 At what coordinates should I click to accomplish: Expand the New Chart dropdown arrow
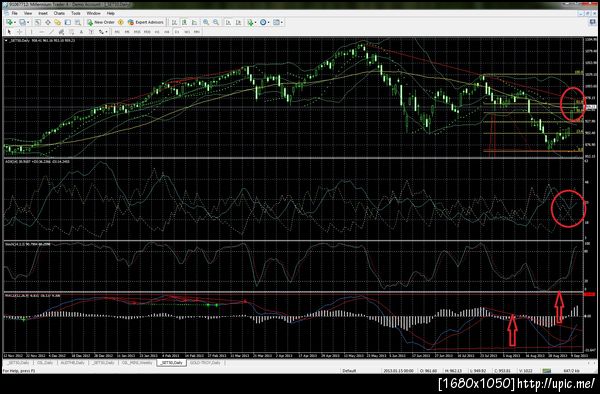click(15, 22)
